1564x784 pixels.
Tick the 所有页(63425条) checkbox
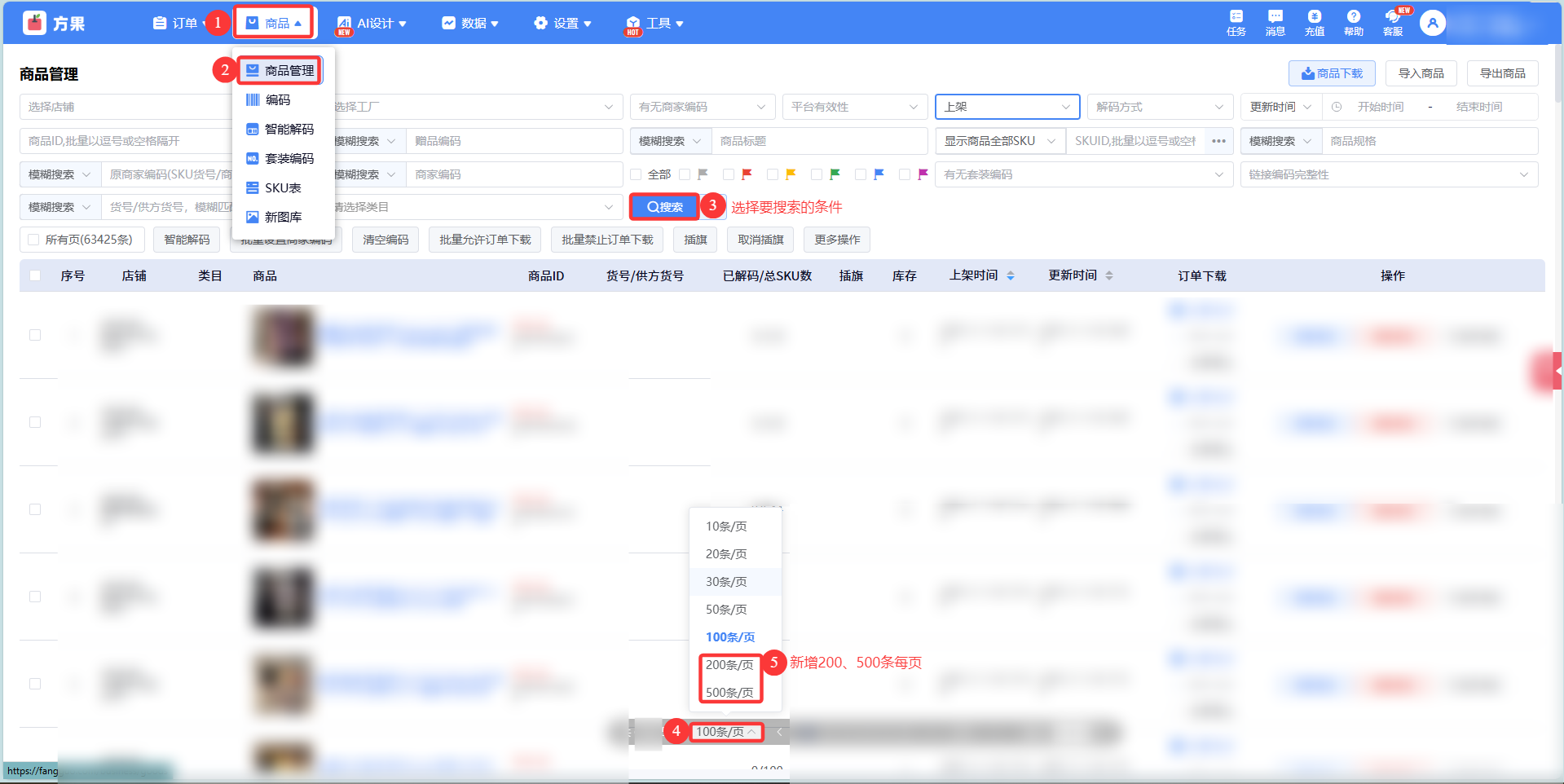click(33, 240)
